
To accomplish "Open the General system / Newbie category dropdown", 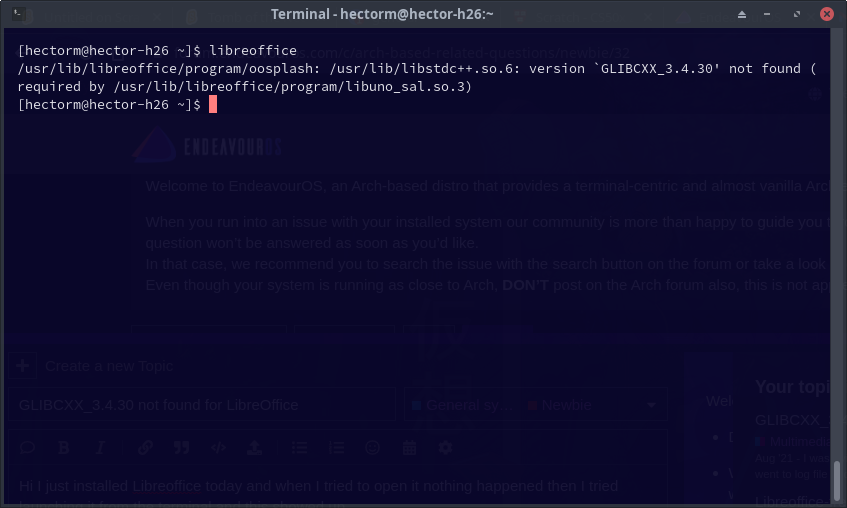I will coord(535,405).
